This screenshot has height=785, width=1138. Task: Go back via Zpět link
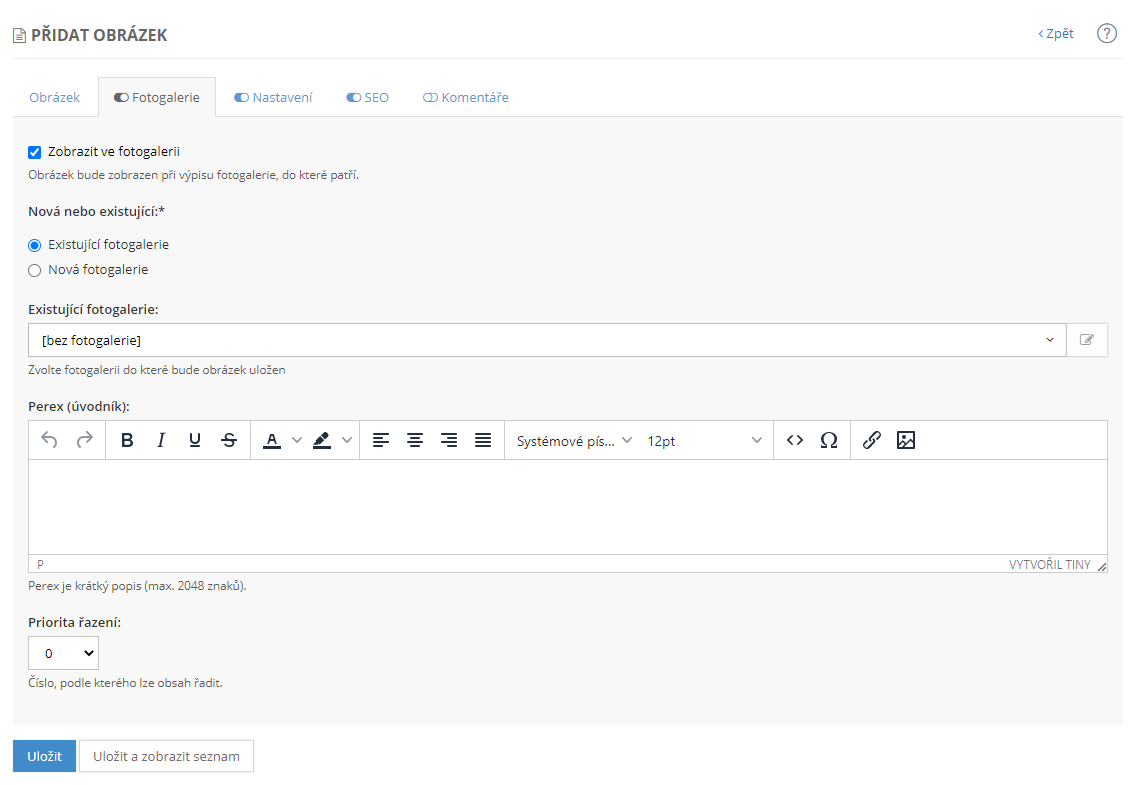click(x=1056, y=34)
